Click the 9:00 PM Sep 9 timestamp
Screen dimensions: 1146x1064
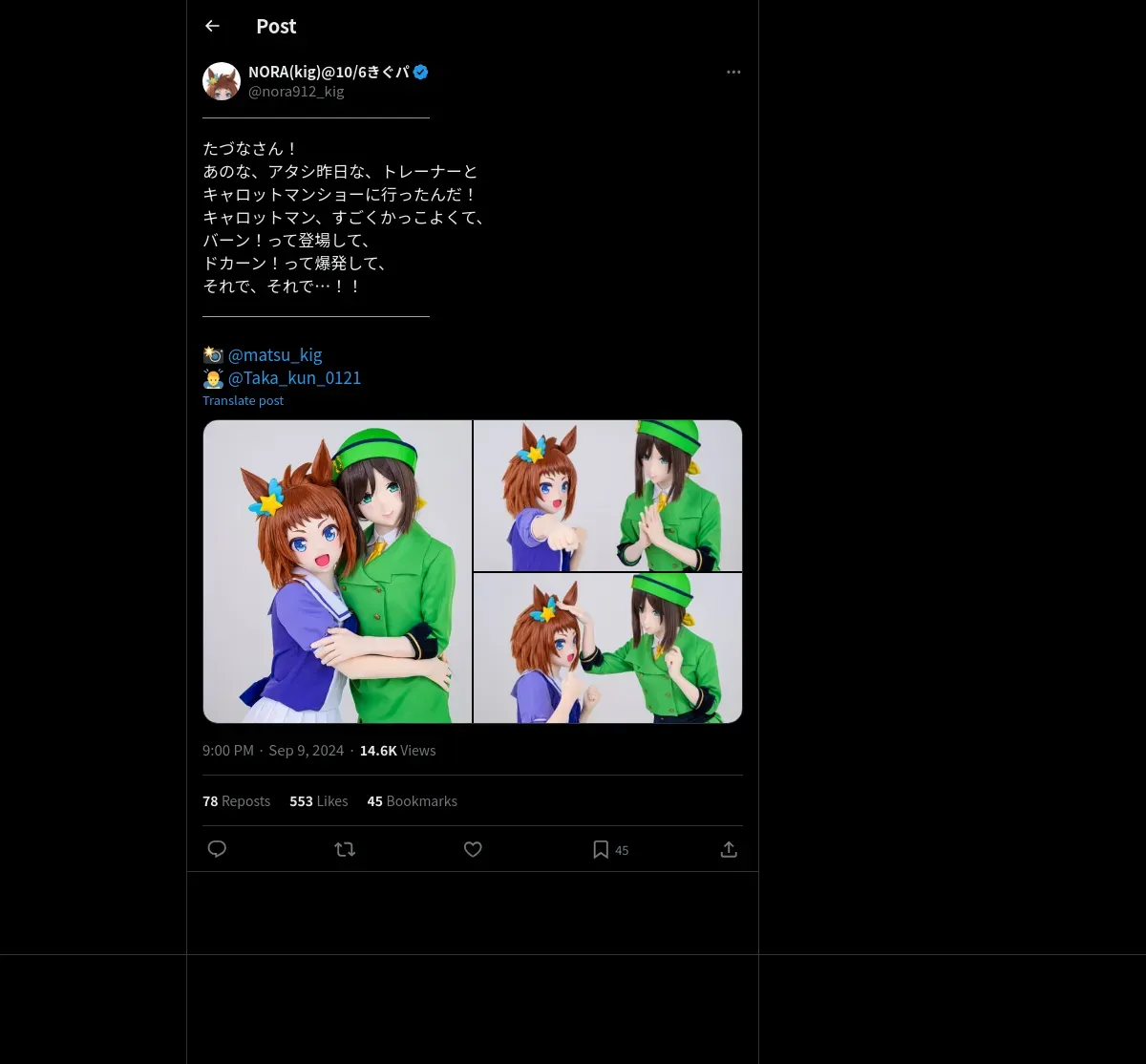pos(273,751)
